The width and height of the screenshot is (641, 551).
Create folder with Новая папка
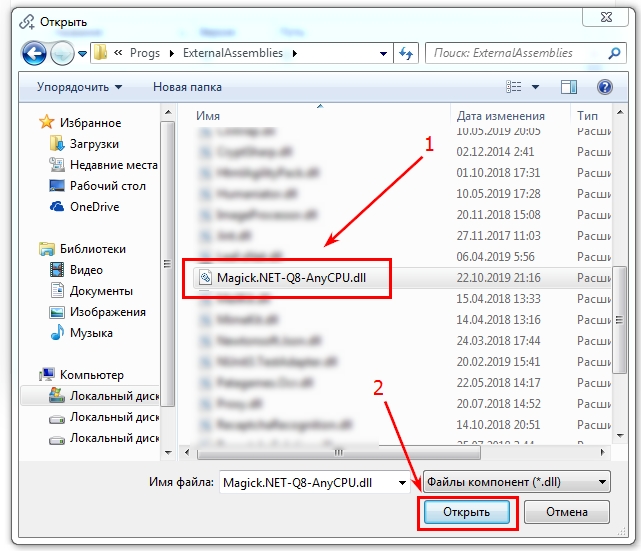(x=187, y=87)
